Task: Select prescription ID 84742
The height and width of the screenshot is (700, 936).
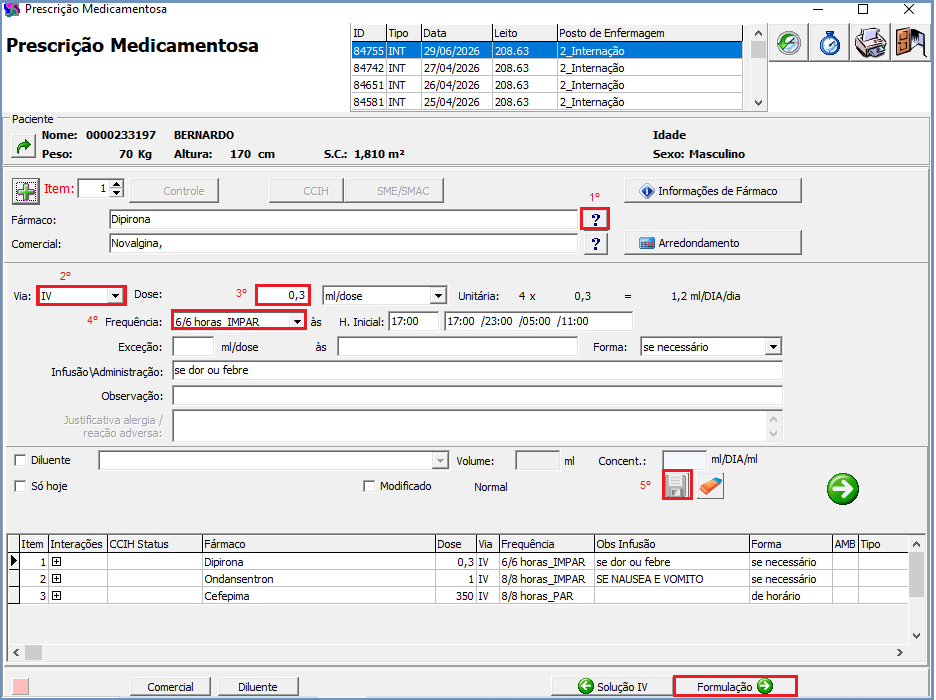Action: click(x=546, y=68)
